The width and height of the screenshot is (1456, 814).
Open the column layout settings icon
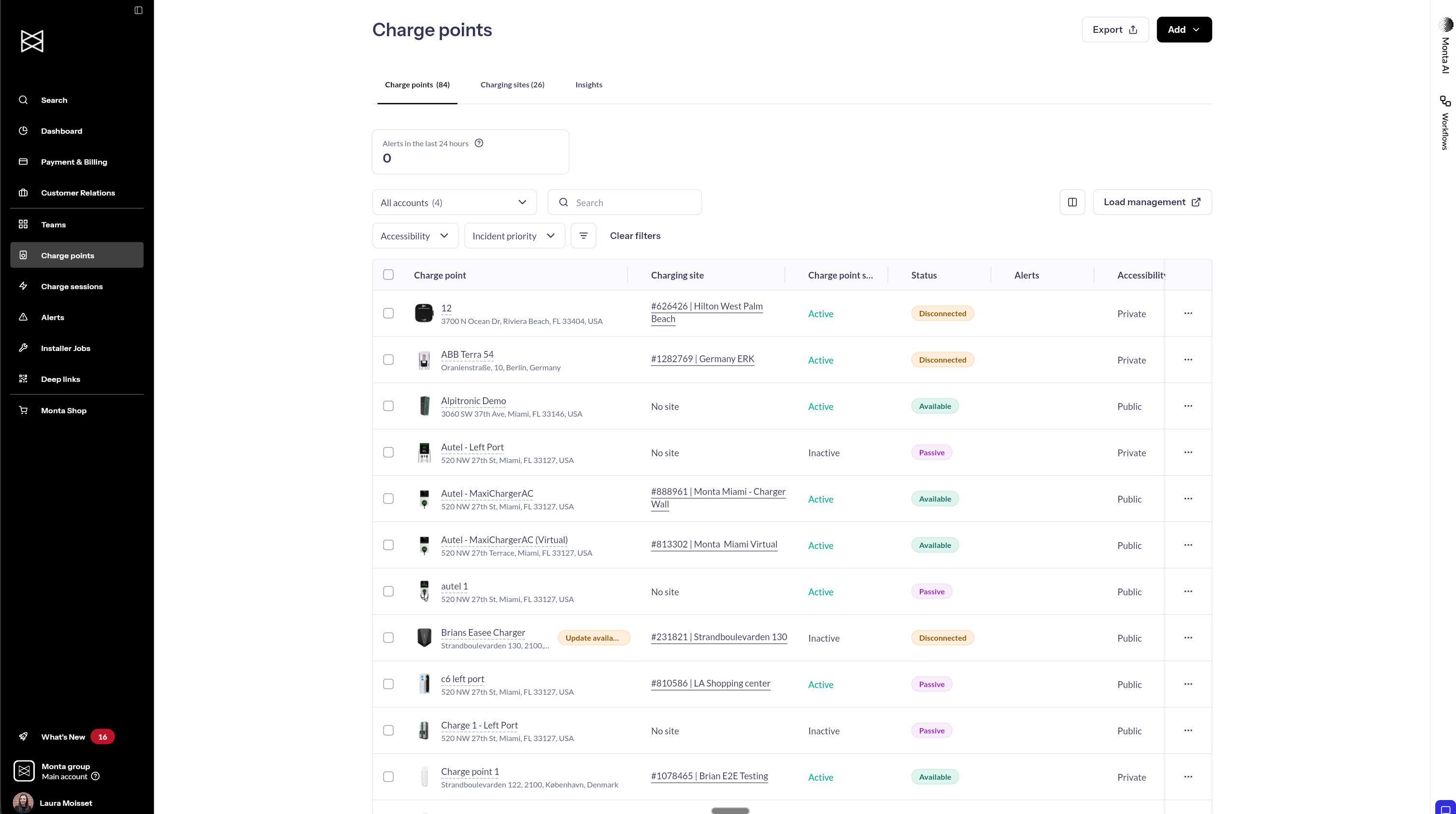[x=1072, y=202]
